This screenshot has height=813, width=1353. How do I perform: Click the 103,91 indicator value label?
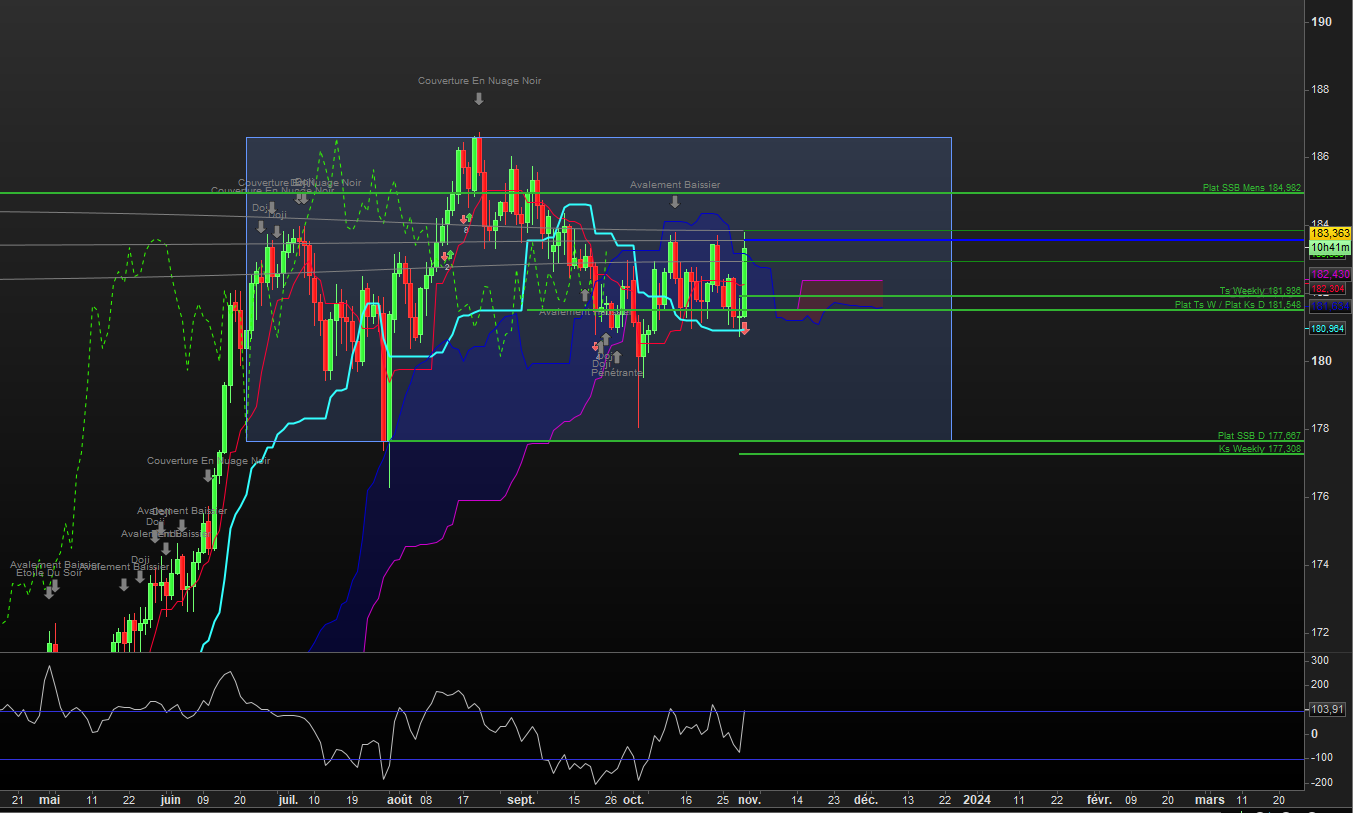1327,709
